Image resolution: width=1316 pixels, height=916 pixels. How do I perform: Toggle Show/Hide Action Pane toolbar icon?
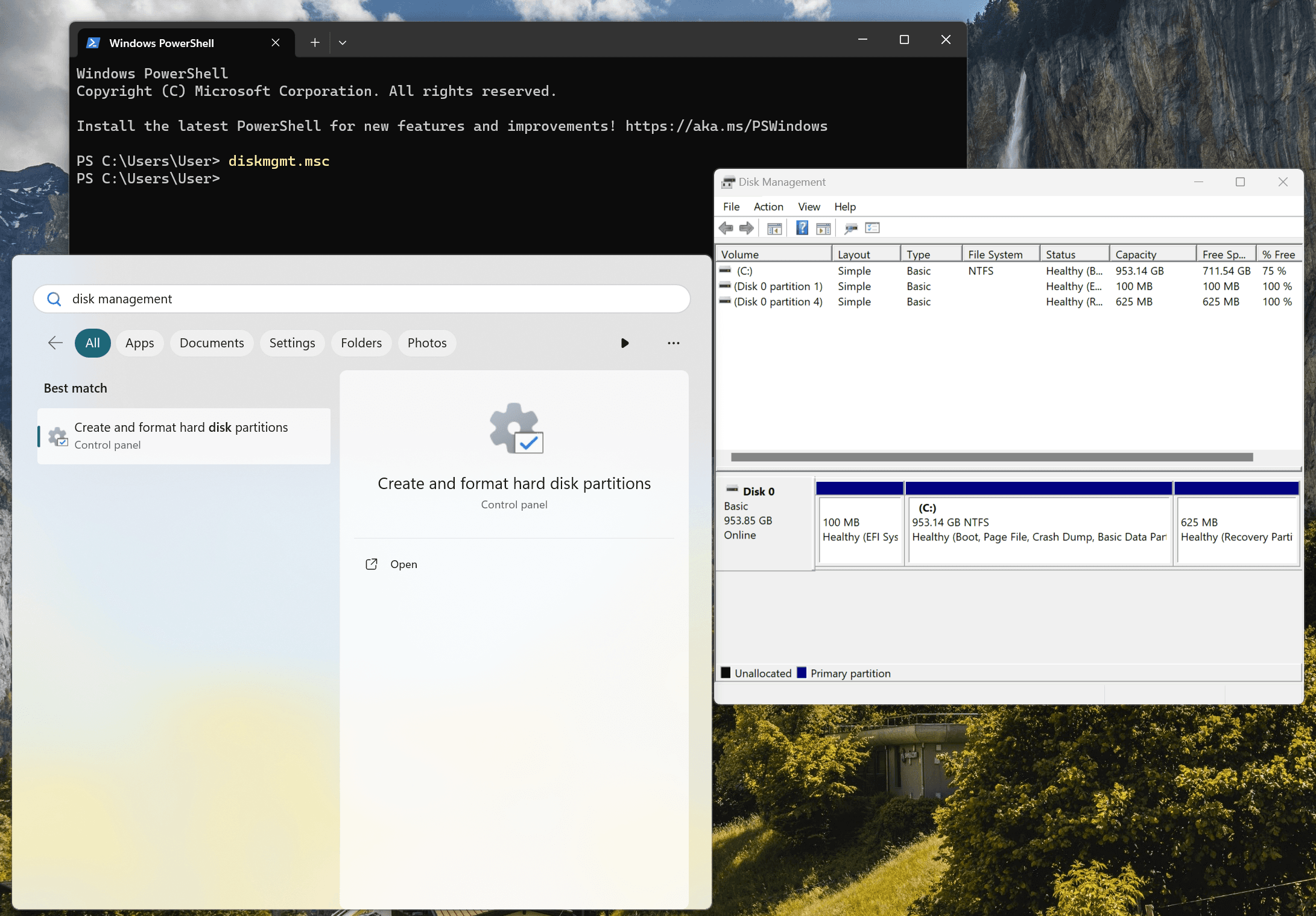click(x=823, y=228)
